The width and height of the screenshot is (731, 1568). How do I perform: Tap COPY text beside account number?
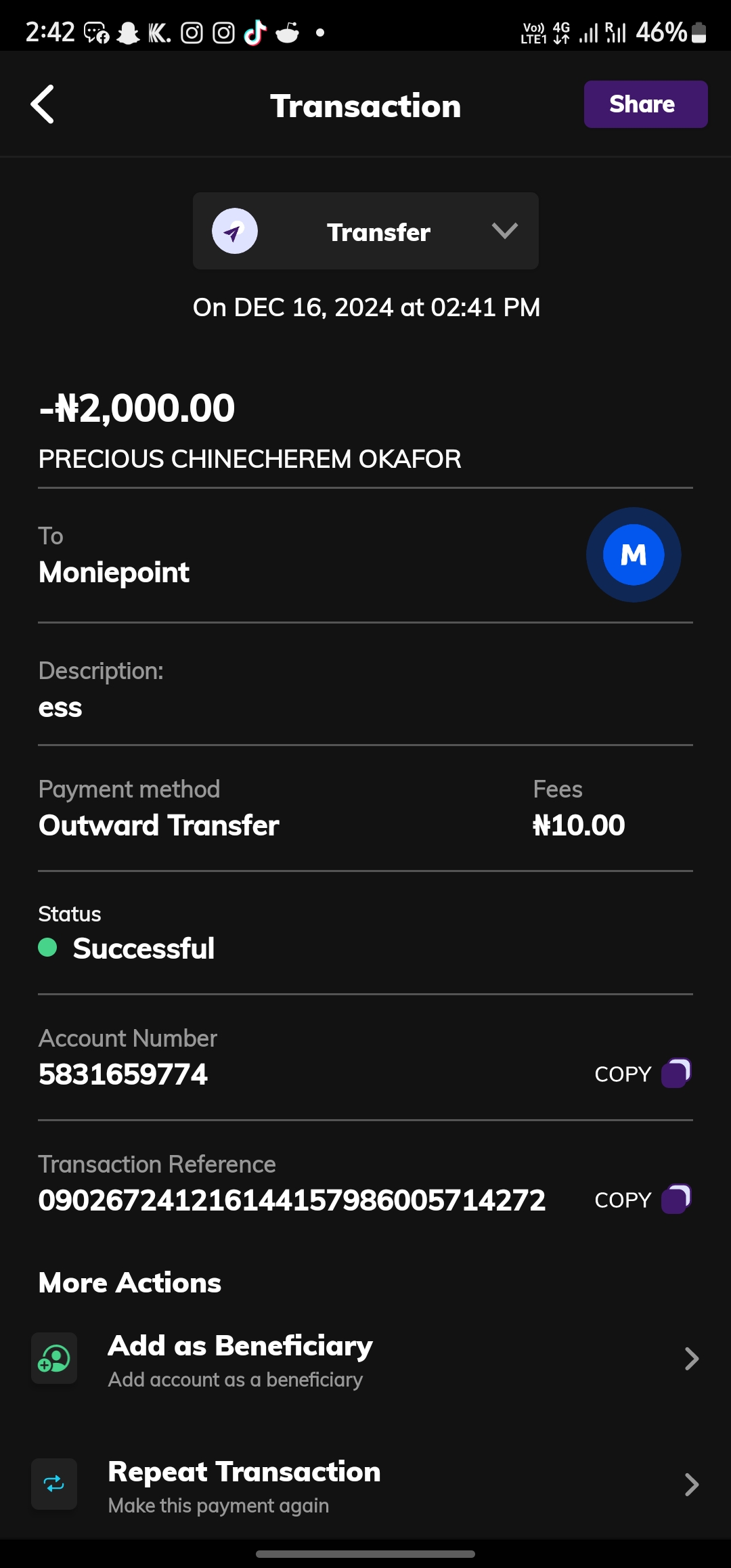[x=622, y=1074]
